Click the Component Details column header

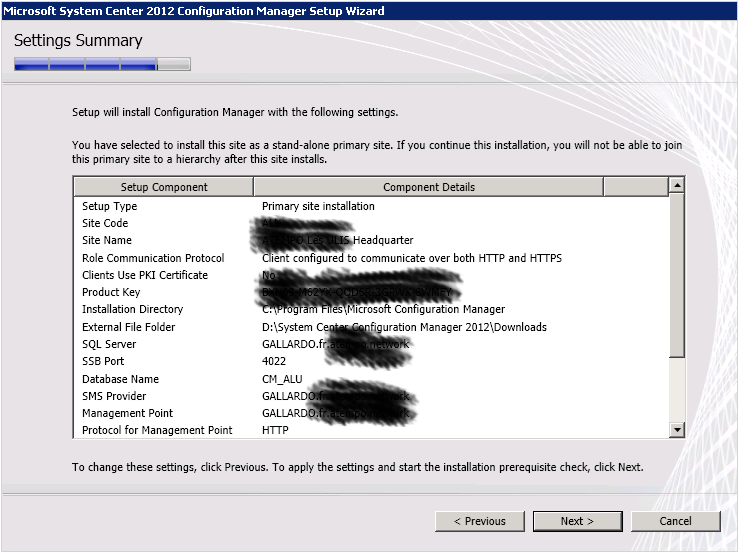coord(429,187)
